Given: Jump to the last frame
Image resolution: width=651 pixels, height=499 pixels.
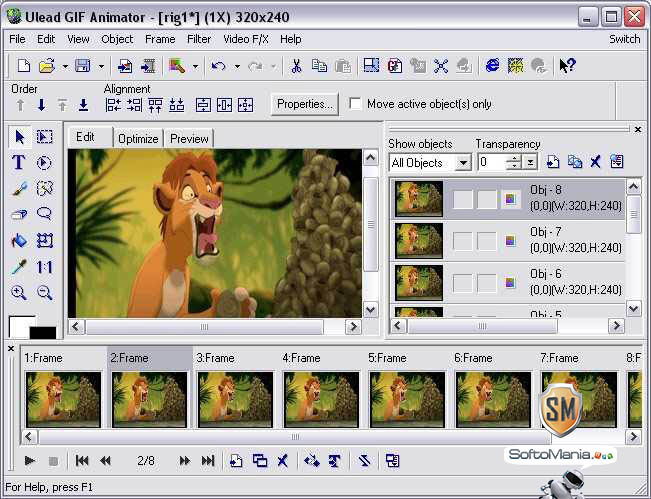Looking at the screenshot, I should [208, 460].
